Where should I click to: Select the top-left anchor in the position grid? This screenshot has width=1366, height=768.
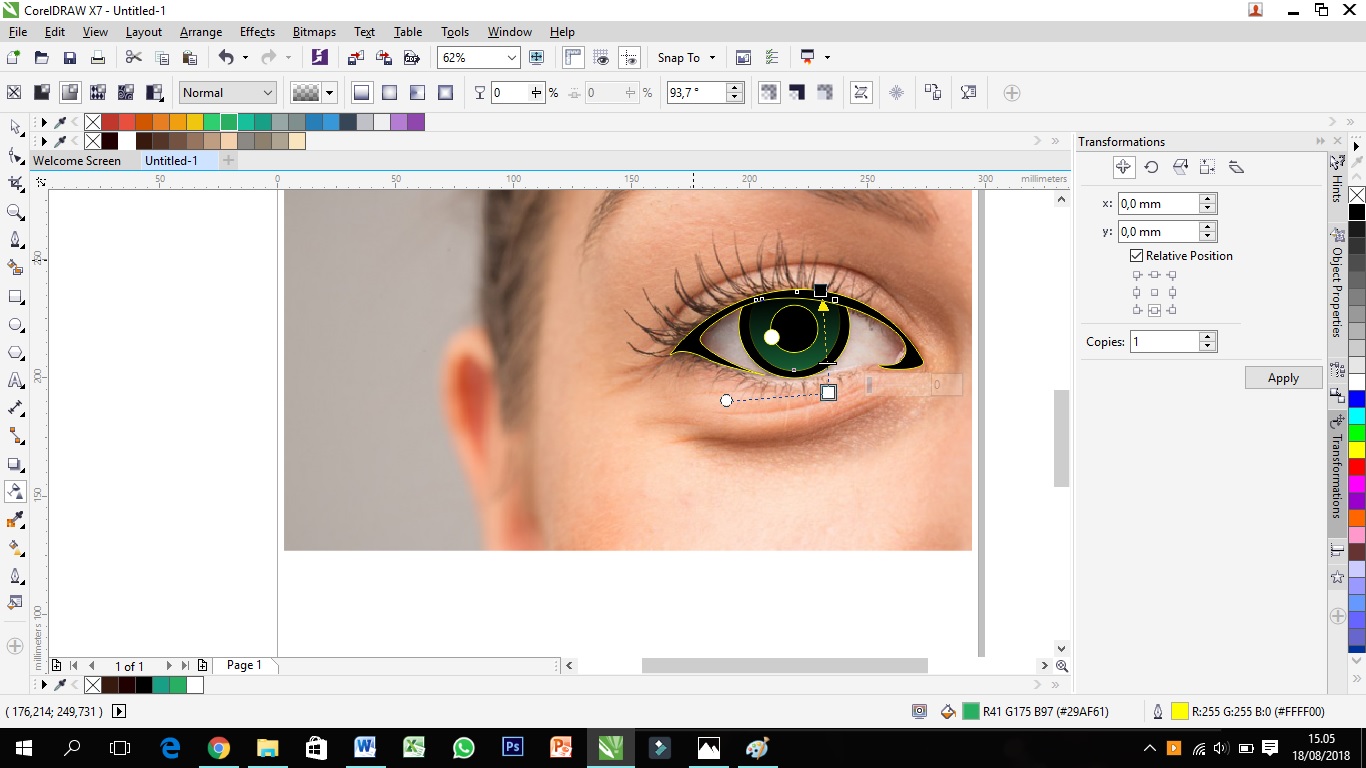coord(1137,275)
